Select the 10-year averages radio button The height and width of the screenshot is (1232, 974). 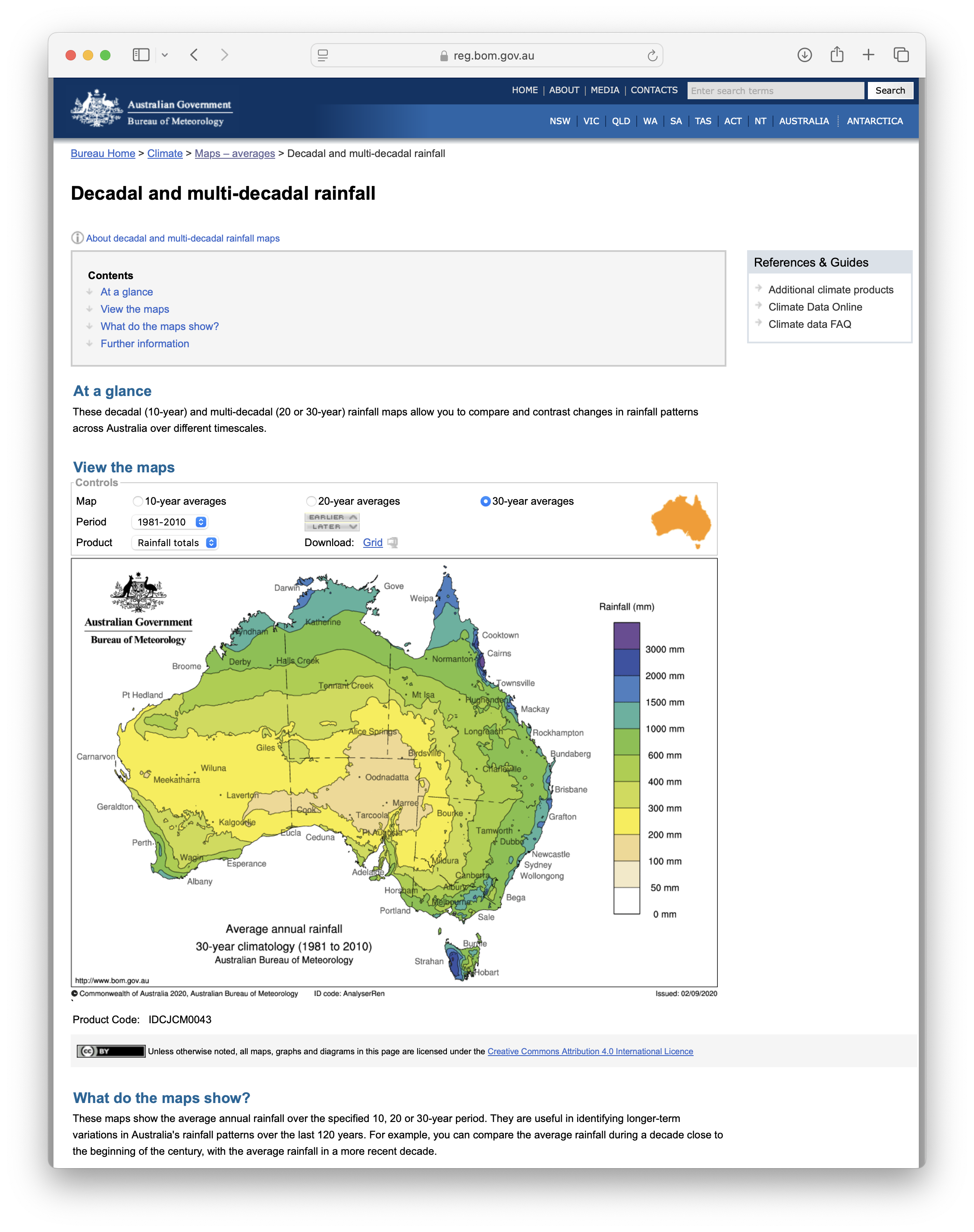[138, 501]
